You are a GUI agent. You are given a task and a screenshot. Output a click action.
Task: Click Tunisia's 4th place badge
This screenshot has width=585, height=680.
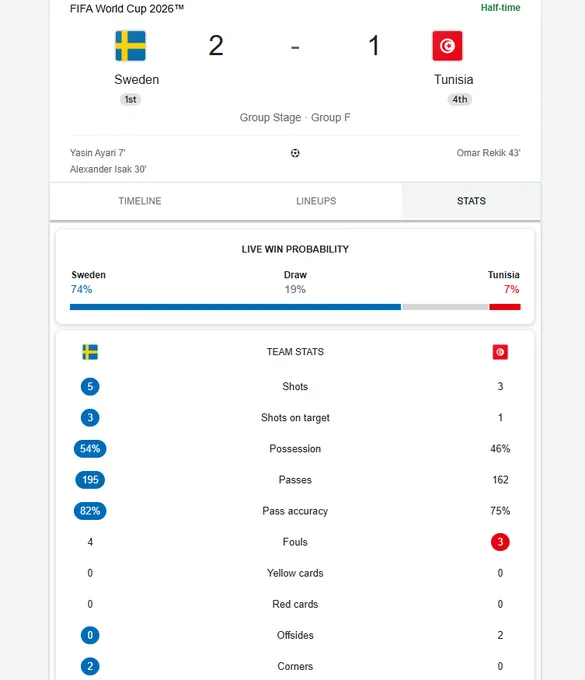click(x=460, y=99)
